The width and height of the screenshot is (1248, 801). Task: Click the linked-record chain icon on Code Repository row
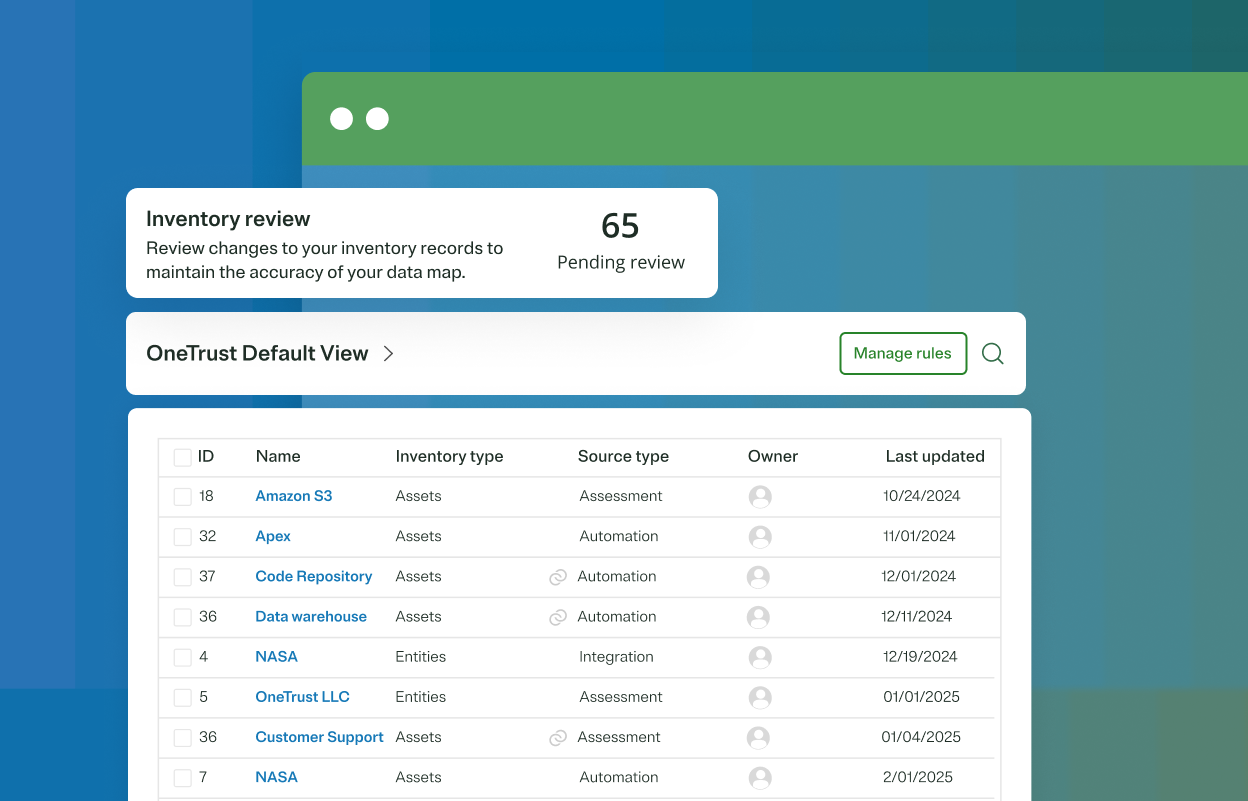[557, 577]
